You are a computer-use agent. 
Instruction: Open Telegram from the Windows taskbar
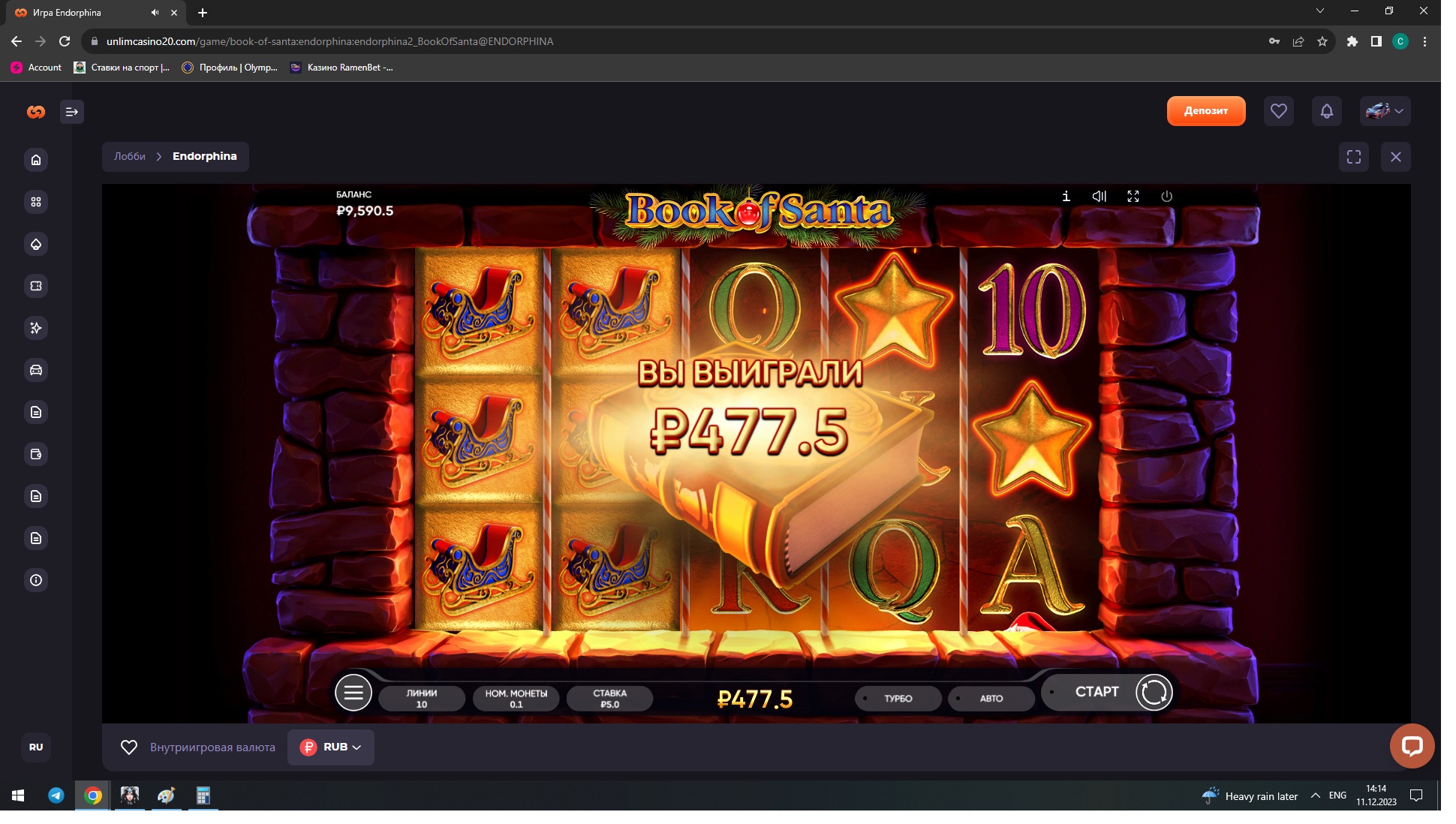pyautogui.click(x=56, y=795)
